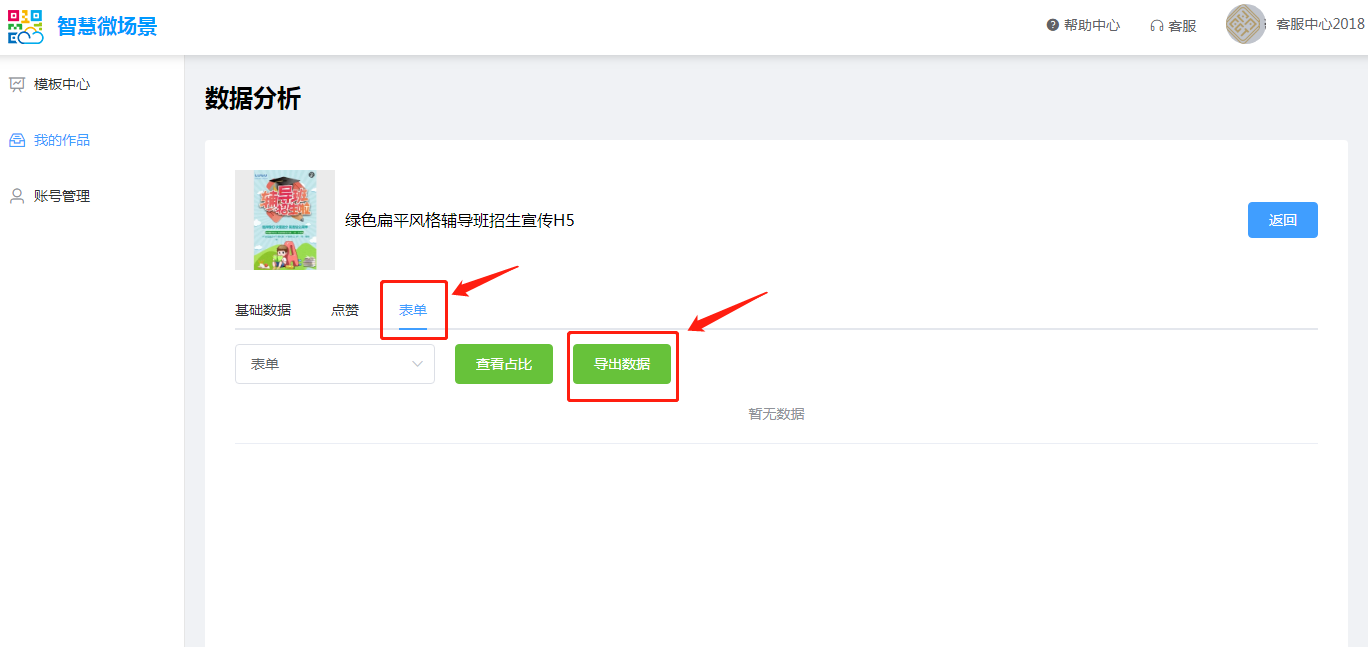The width and height of the screenshot is (1368, 647).
Task: Open 账号管理 in the sidebar
Action: (62, 197)
